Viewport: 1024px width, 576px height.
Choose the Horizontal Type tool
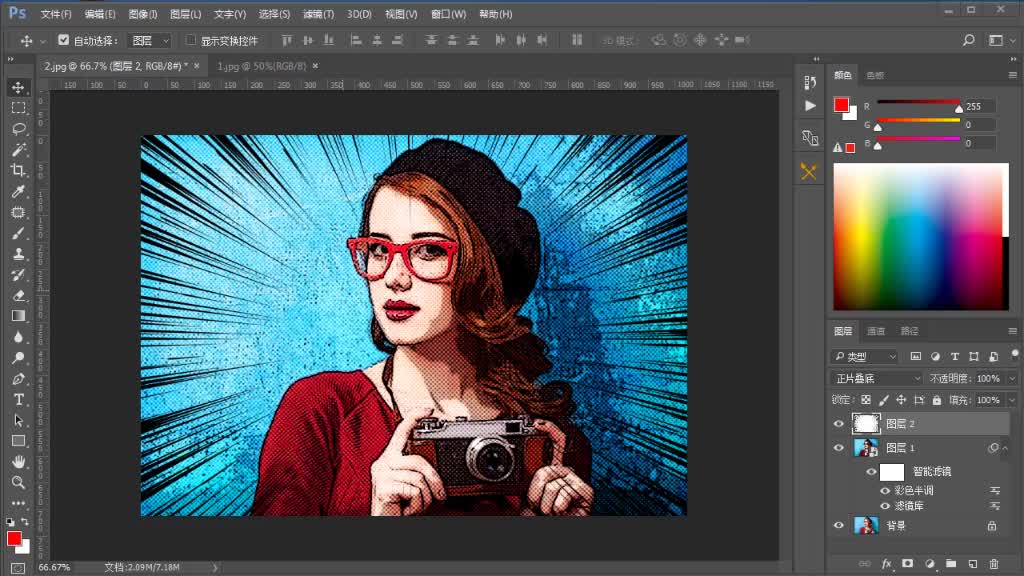click(18, 399)
